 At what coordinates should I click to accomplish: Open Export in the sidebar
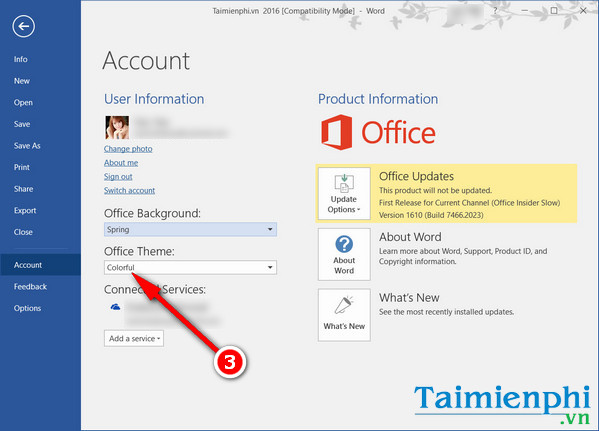click(25, 211)
